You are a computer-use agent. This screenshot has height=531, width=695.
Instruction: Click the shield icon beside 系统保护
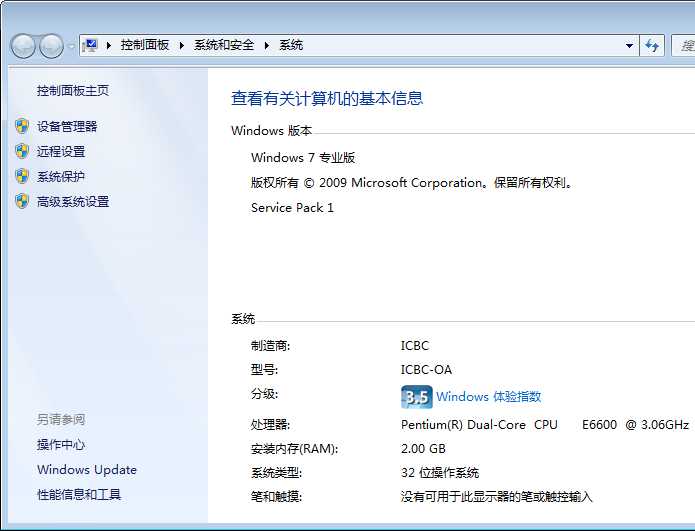22,176
